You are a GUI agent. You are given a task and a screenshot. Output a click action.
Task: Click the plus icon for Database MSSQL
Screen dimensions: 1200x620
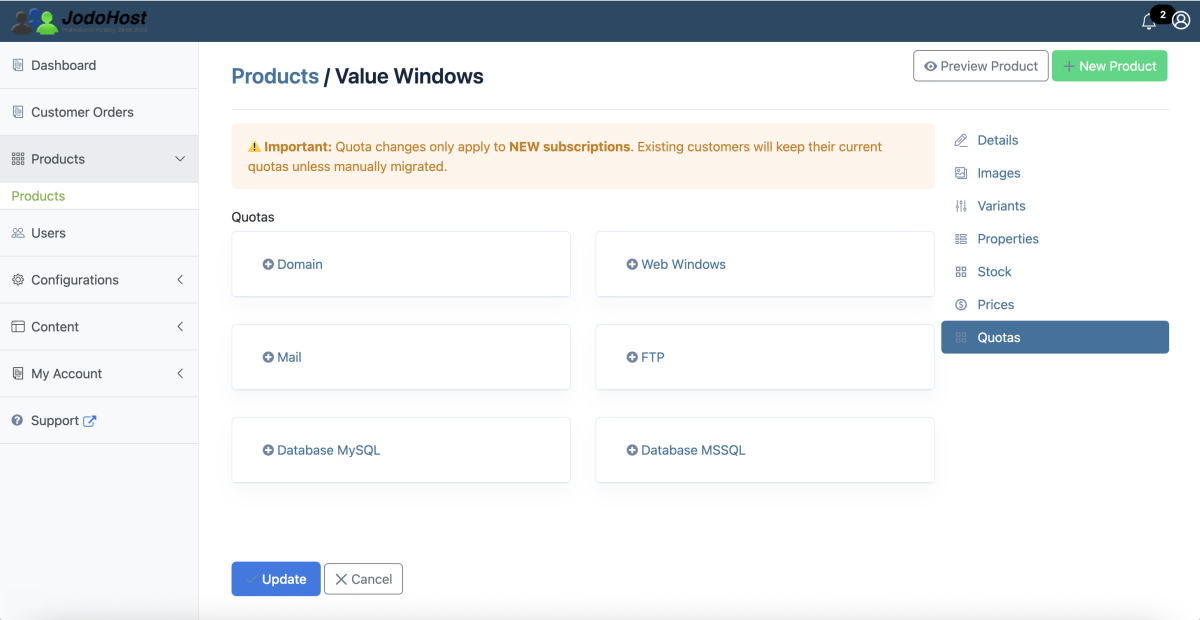pos(632,450)
